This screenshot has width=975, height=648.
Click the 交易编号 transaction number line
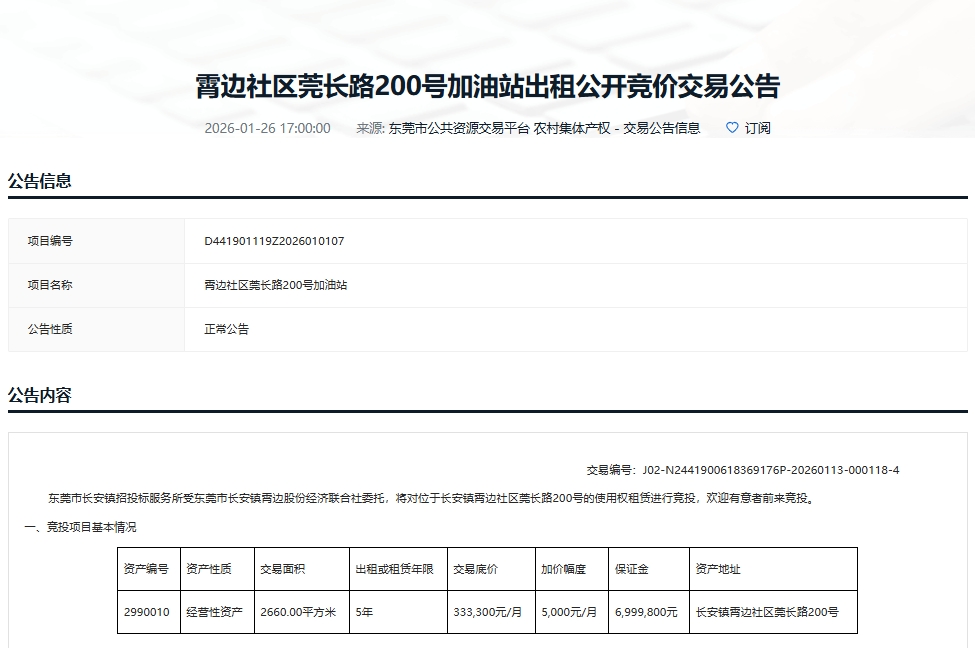742,469
